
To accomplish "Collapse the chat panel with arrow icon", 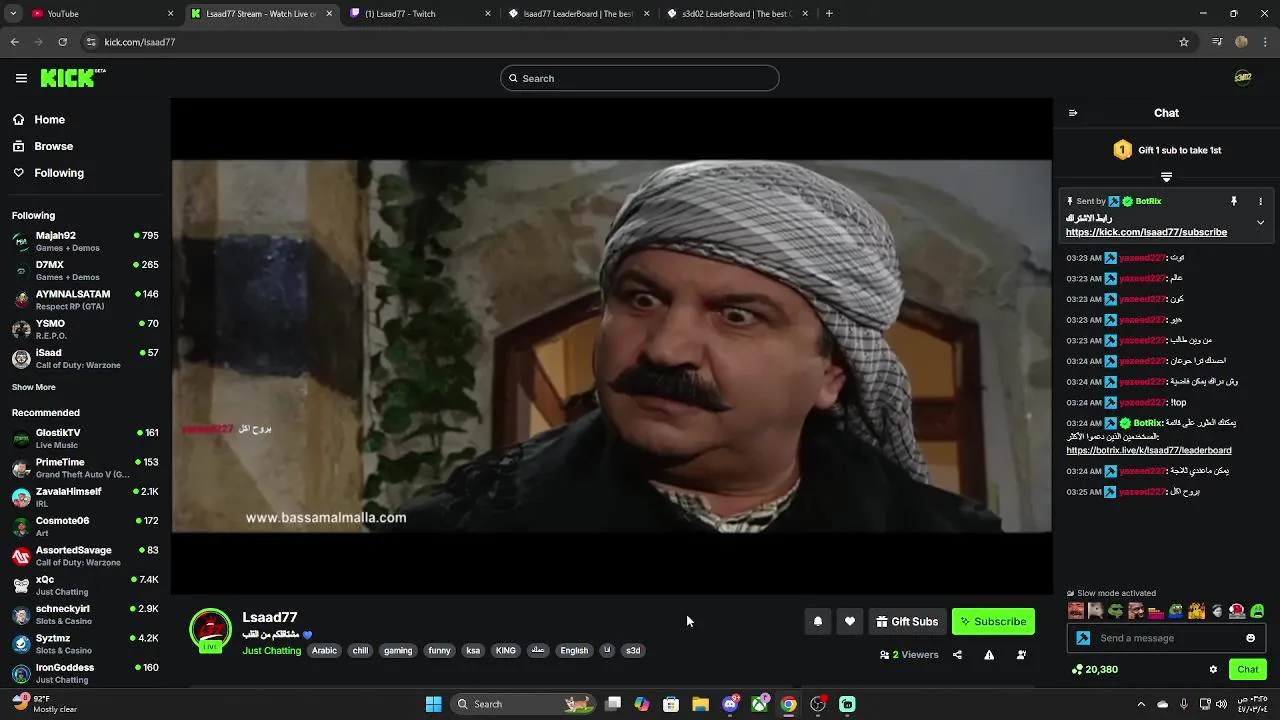I will point(1073,113).
